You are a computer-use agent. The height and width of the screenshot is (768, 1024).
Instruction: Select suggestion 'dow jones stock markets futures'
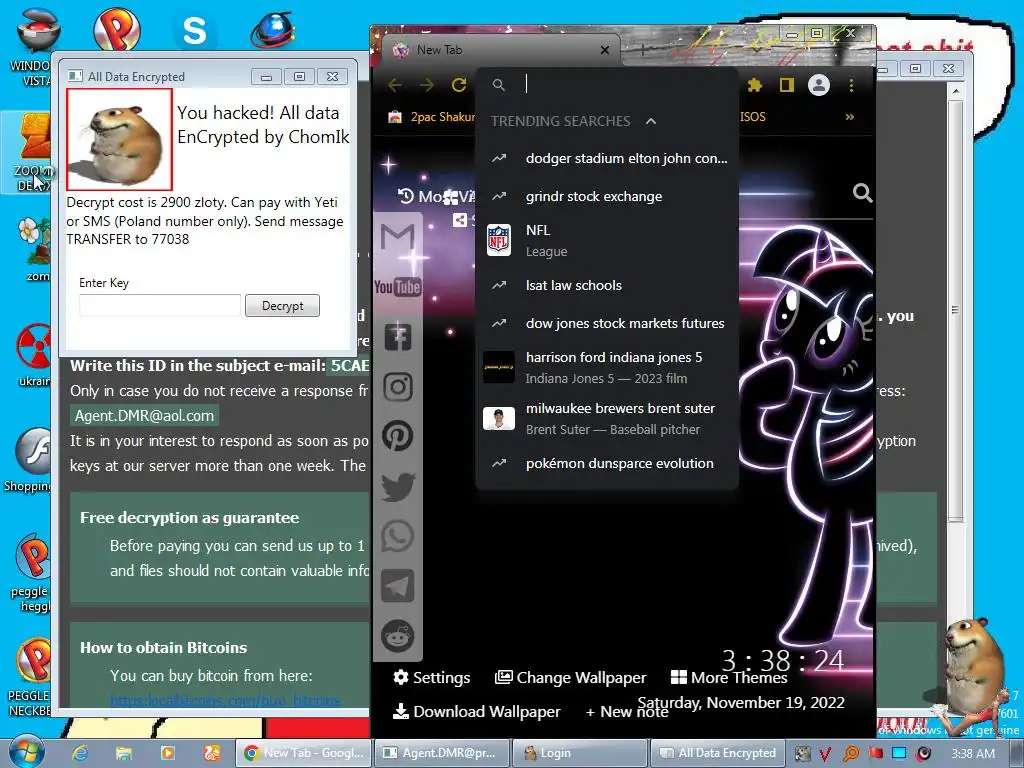point(607,323)
